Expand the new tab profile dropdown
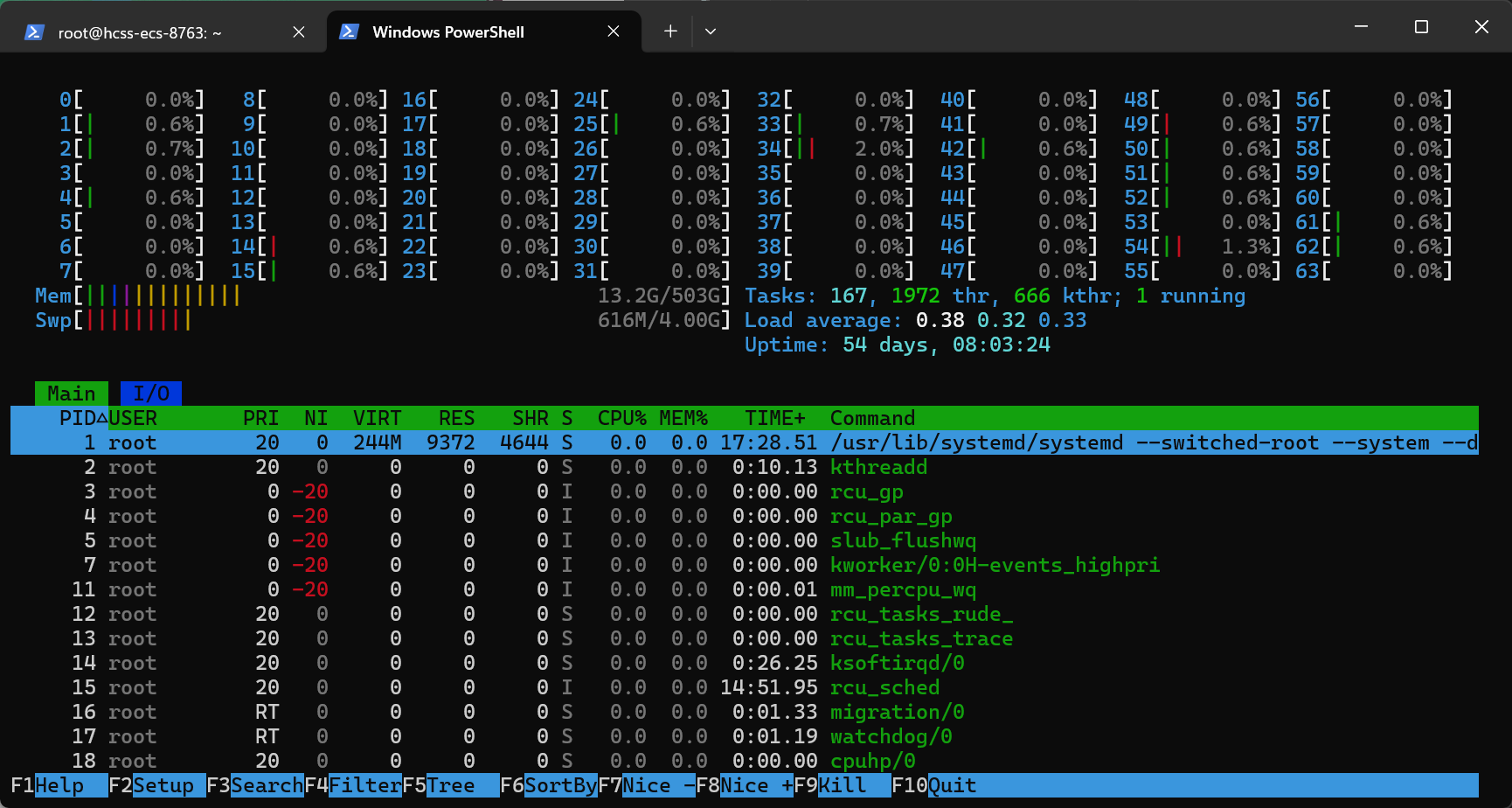 point(711,31)
